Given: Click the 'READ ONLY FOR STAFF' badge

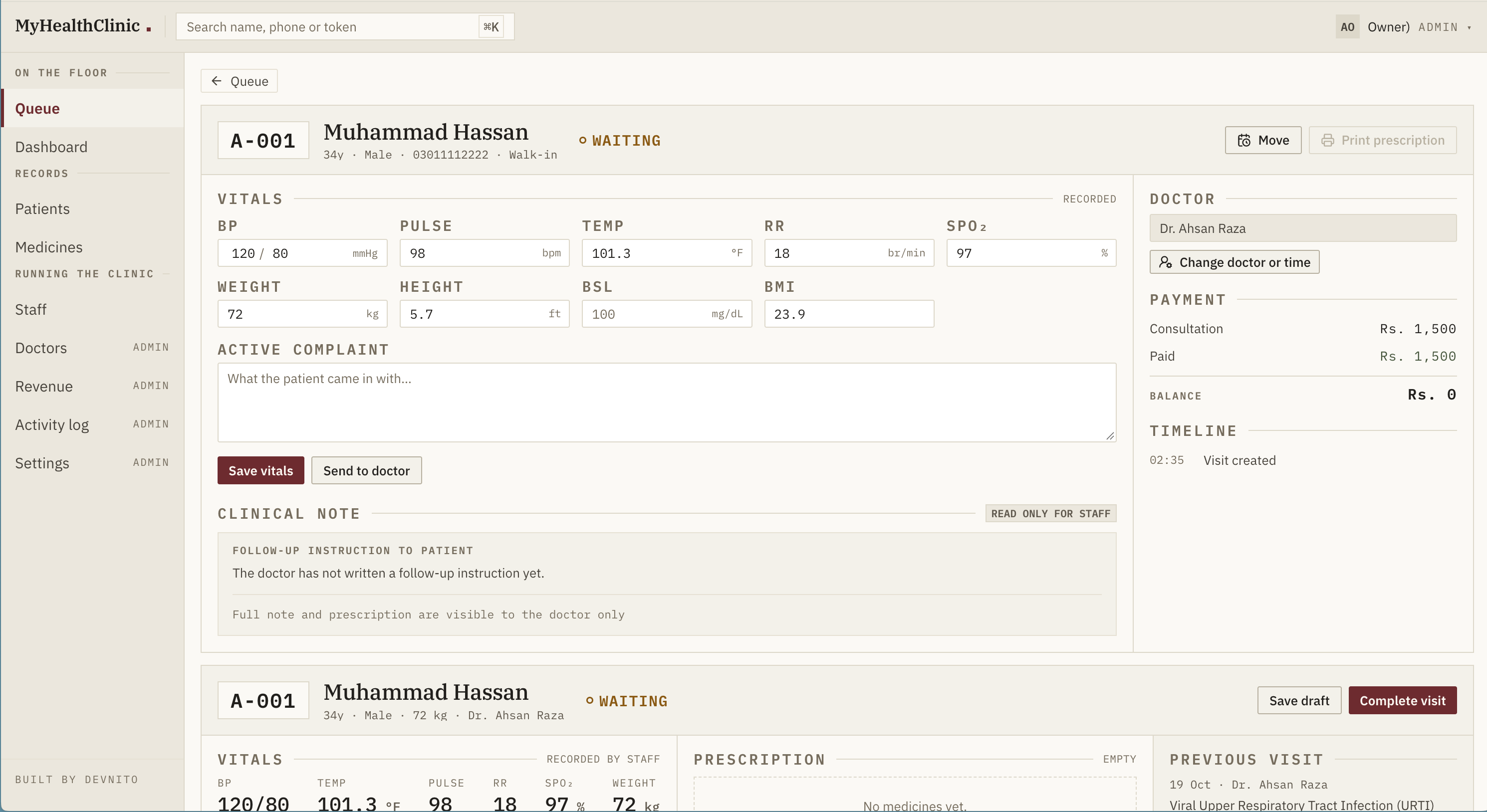Looking at the screenshot, I should click(1050, 513).
